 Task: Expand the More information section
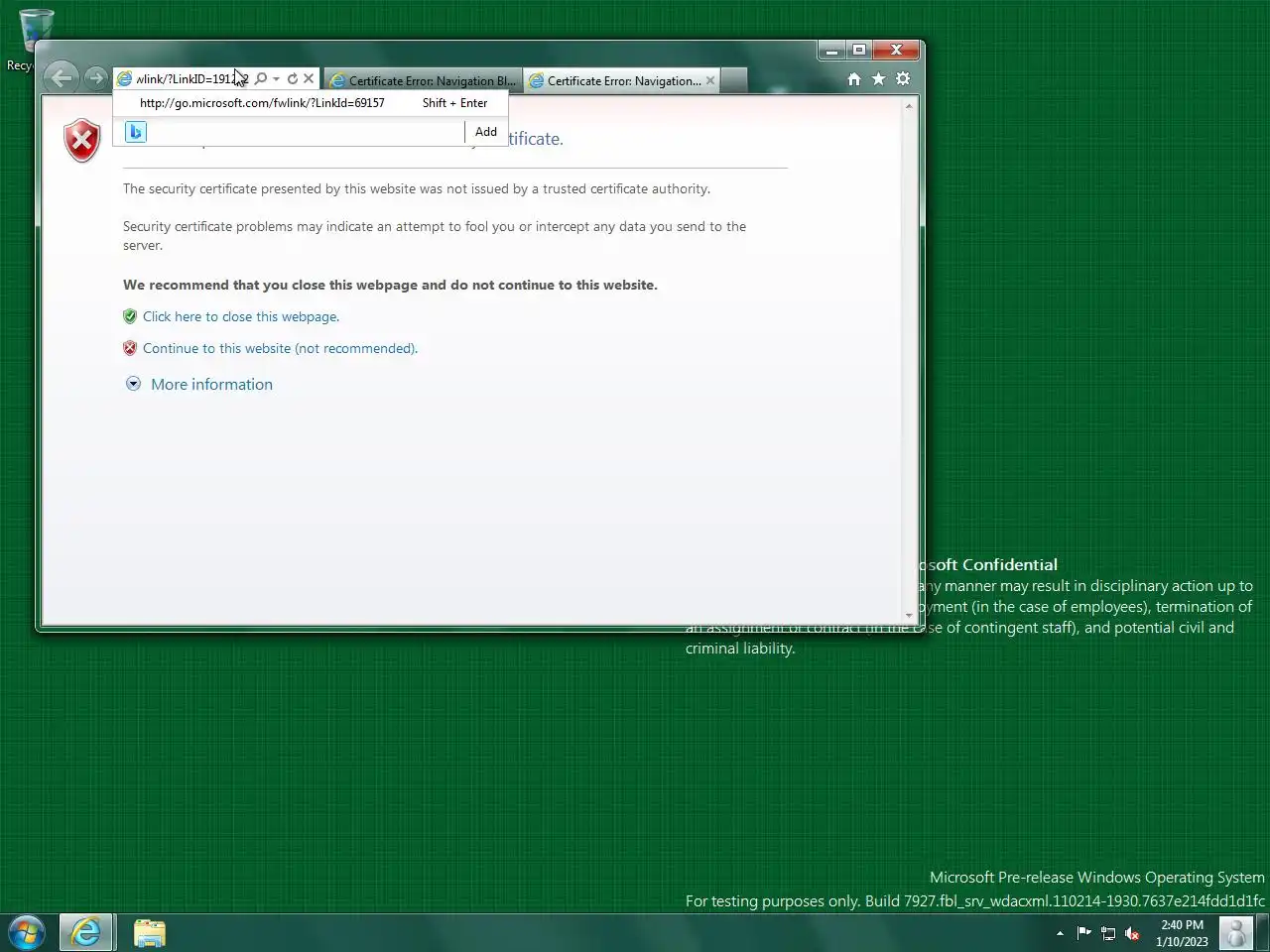pos(133,384)
